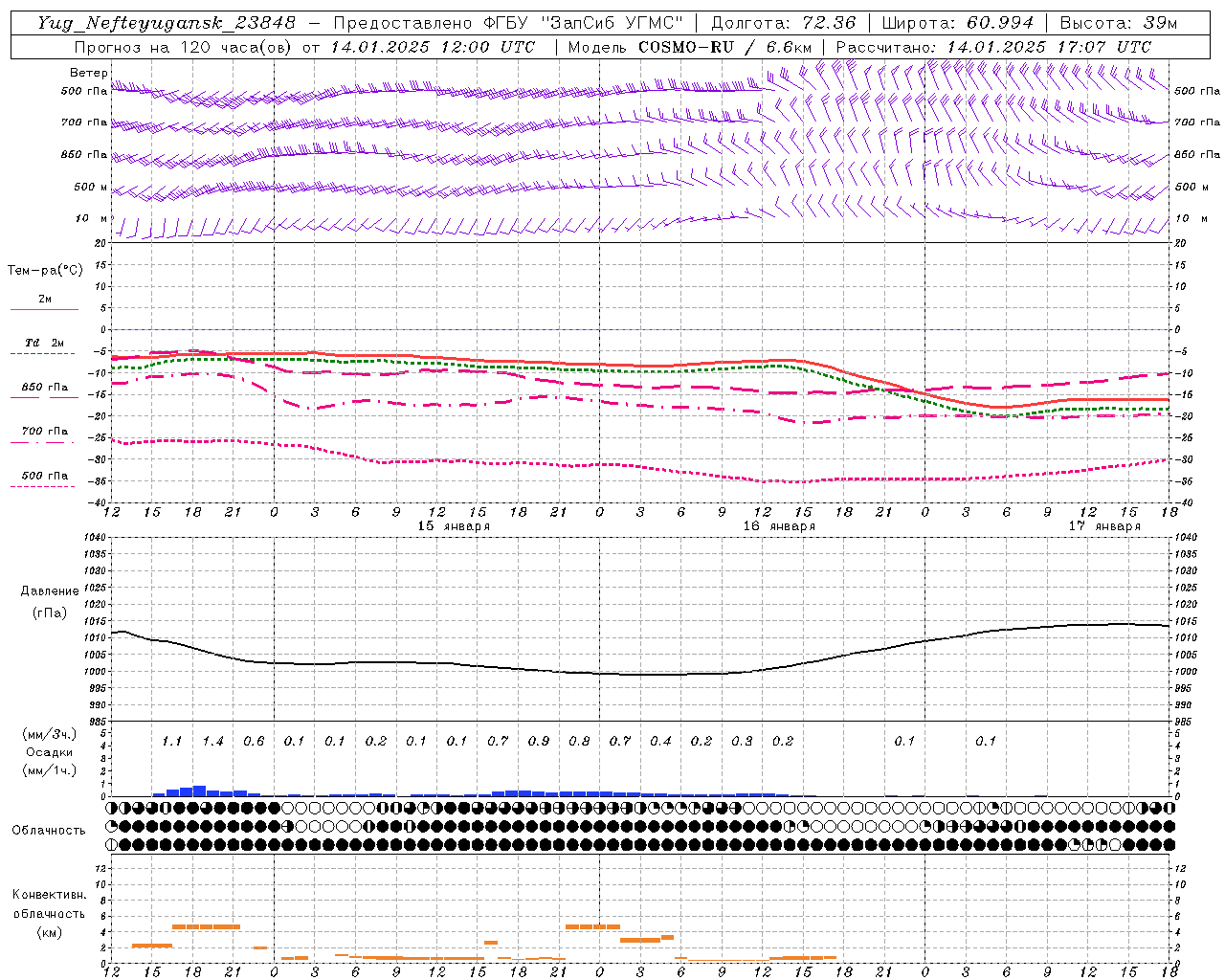Image resolution: width=1225 pixels, height=980 pixels.
Task: Click the 'Долгота: 72.36' header field
Action: coord(783,23)
